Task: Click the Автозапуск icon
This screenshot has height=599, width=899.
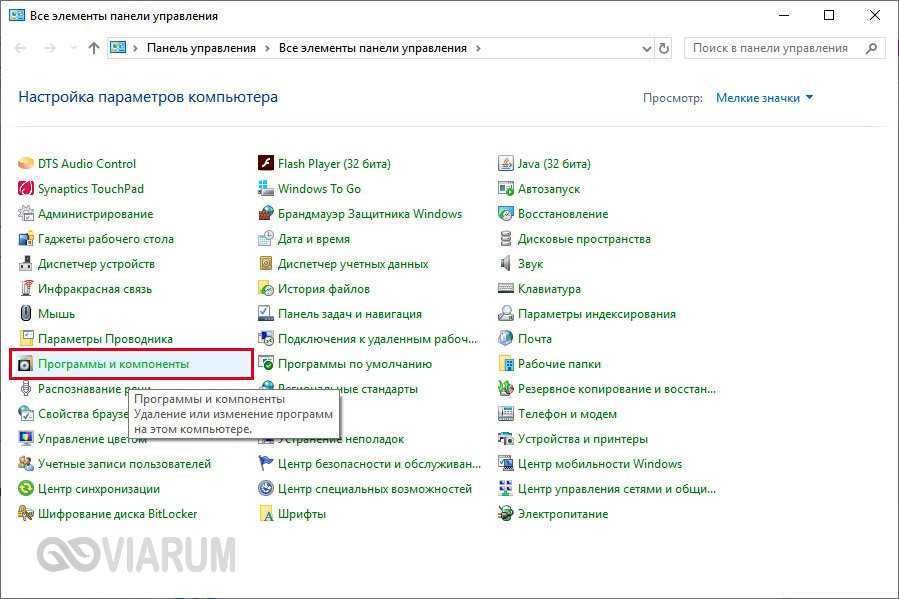Action: tap(506, 189)
